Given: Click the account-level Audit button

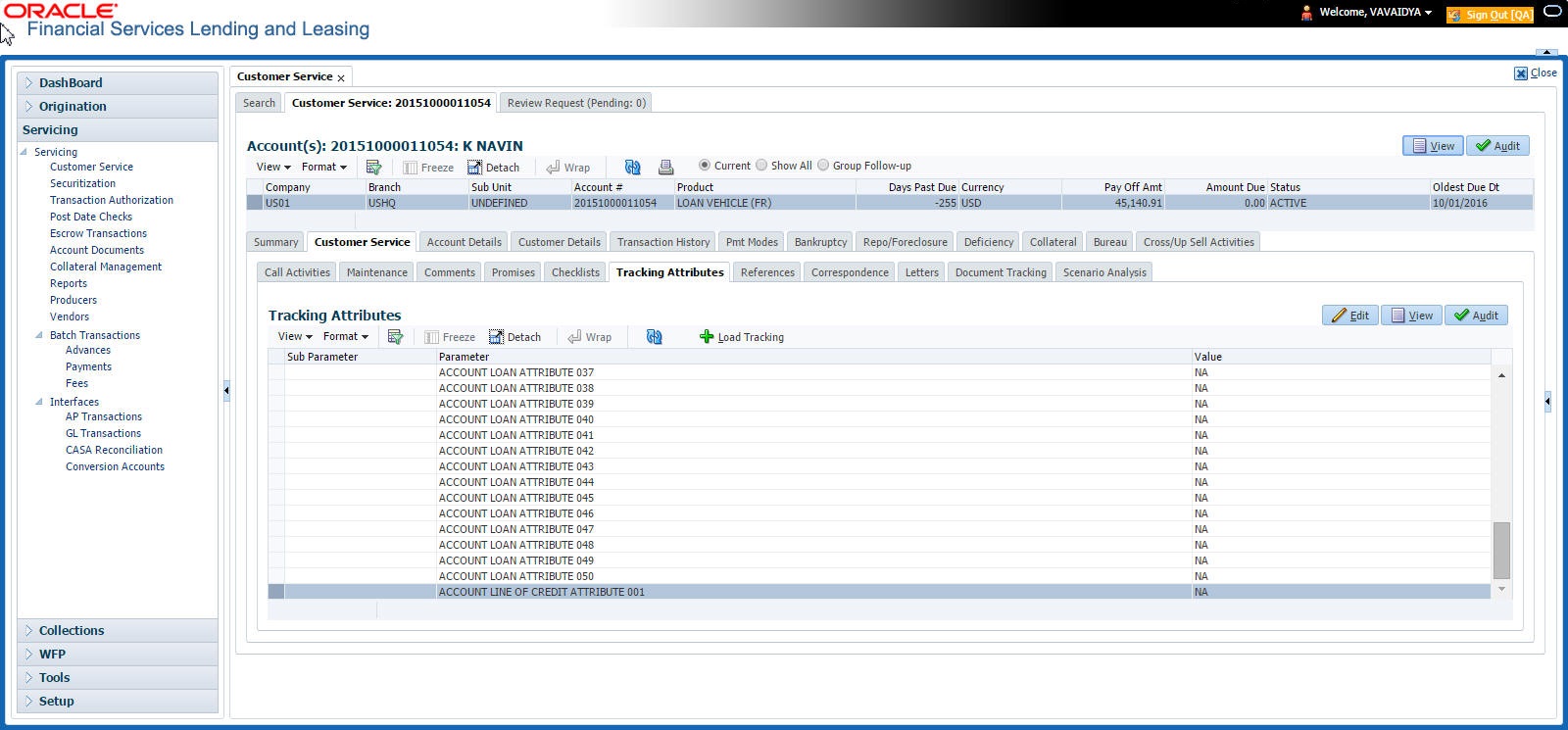Looking at the screenshot, I should (x=1497, y=146).
